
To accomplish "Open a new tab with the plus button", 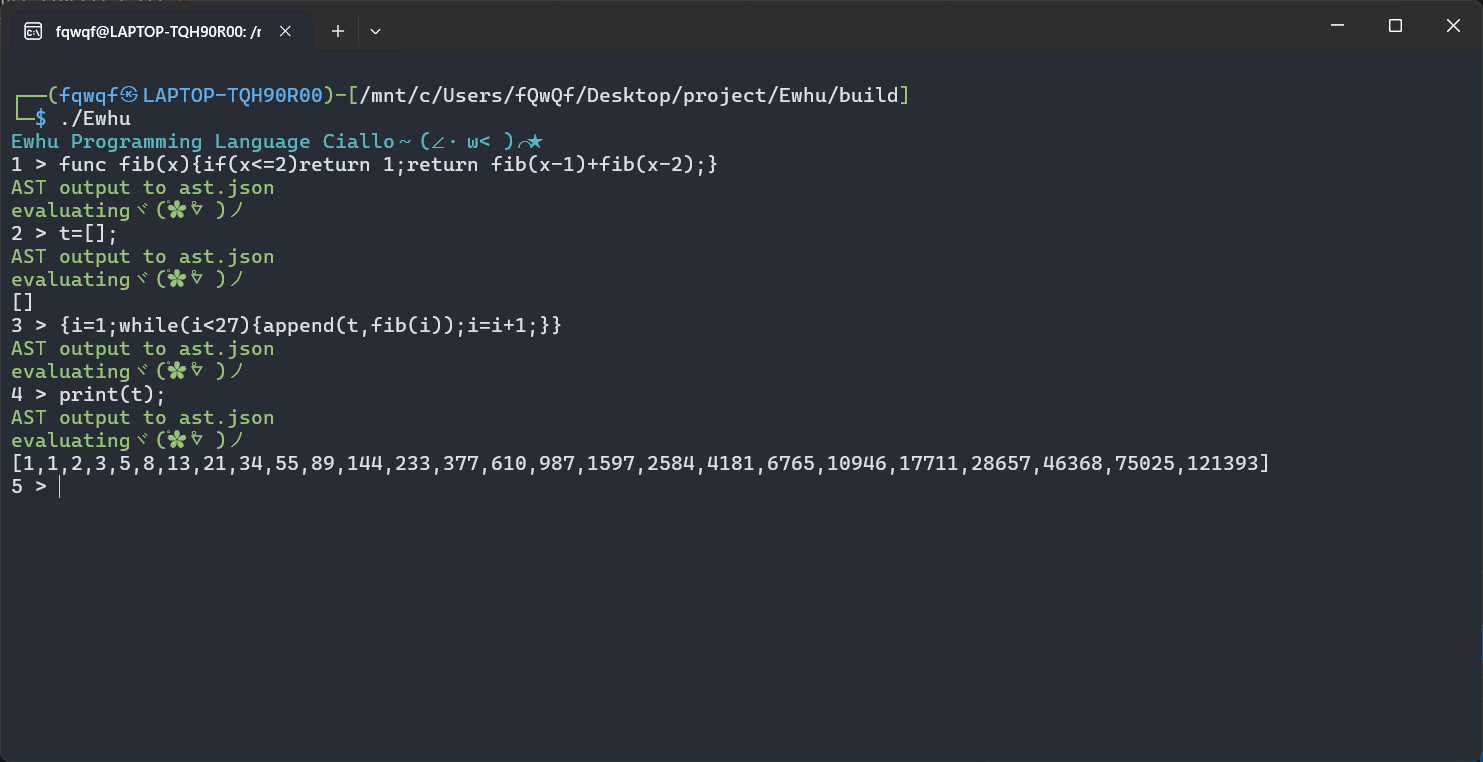I will tap(338, 31).
